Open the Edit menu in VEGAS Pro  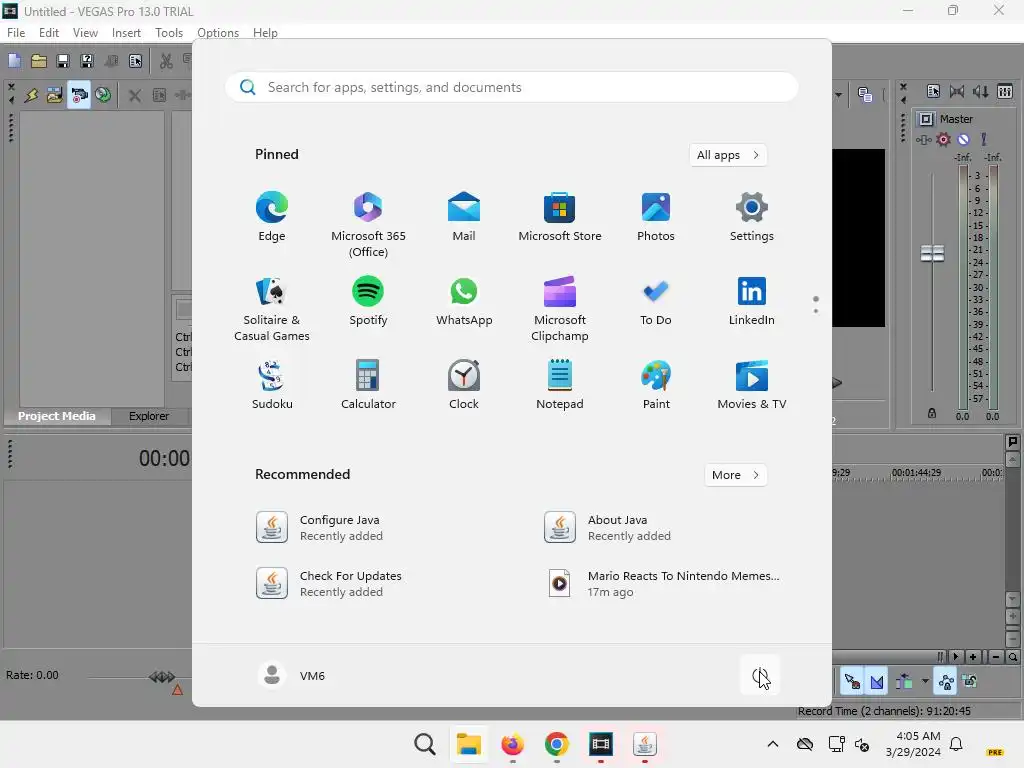point(48,33)
